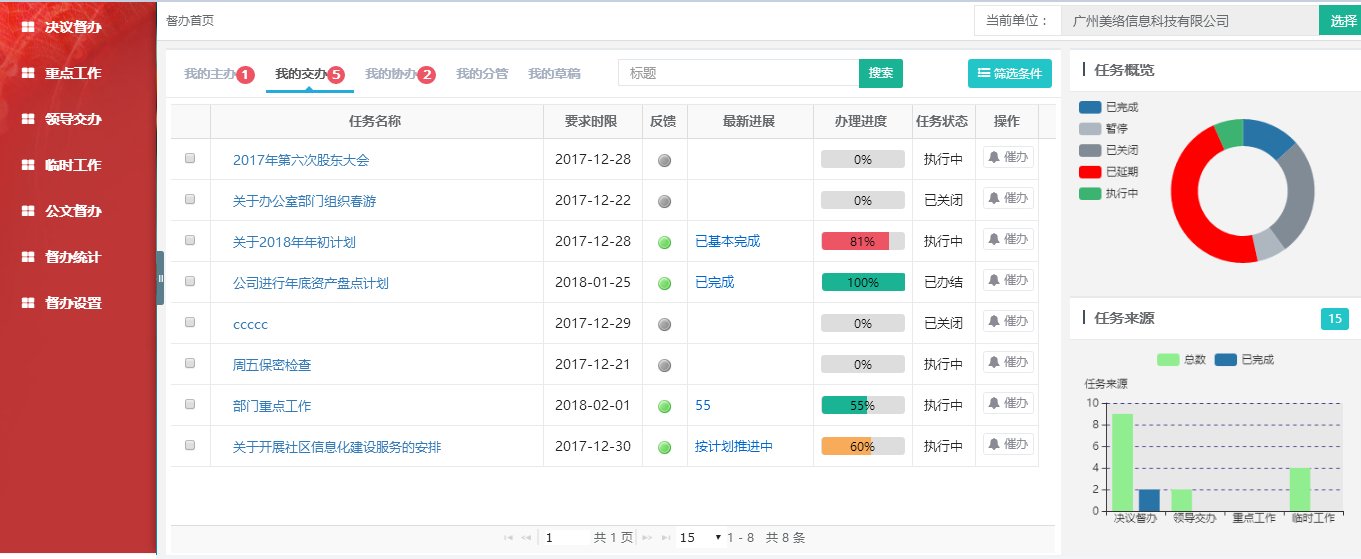Click the 标题 search input field

(x=738, y=73)
